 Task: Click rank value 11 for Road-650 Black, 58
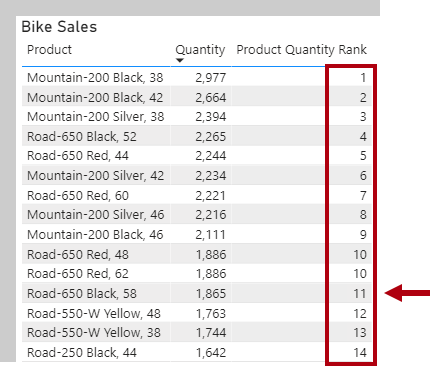coord(360,294)
